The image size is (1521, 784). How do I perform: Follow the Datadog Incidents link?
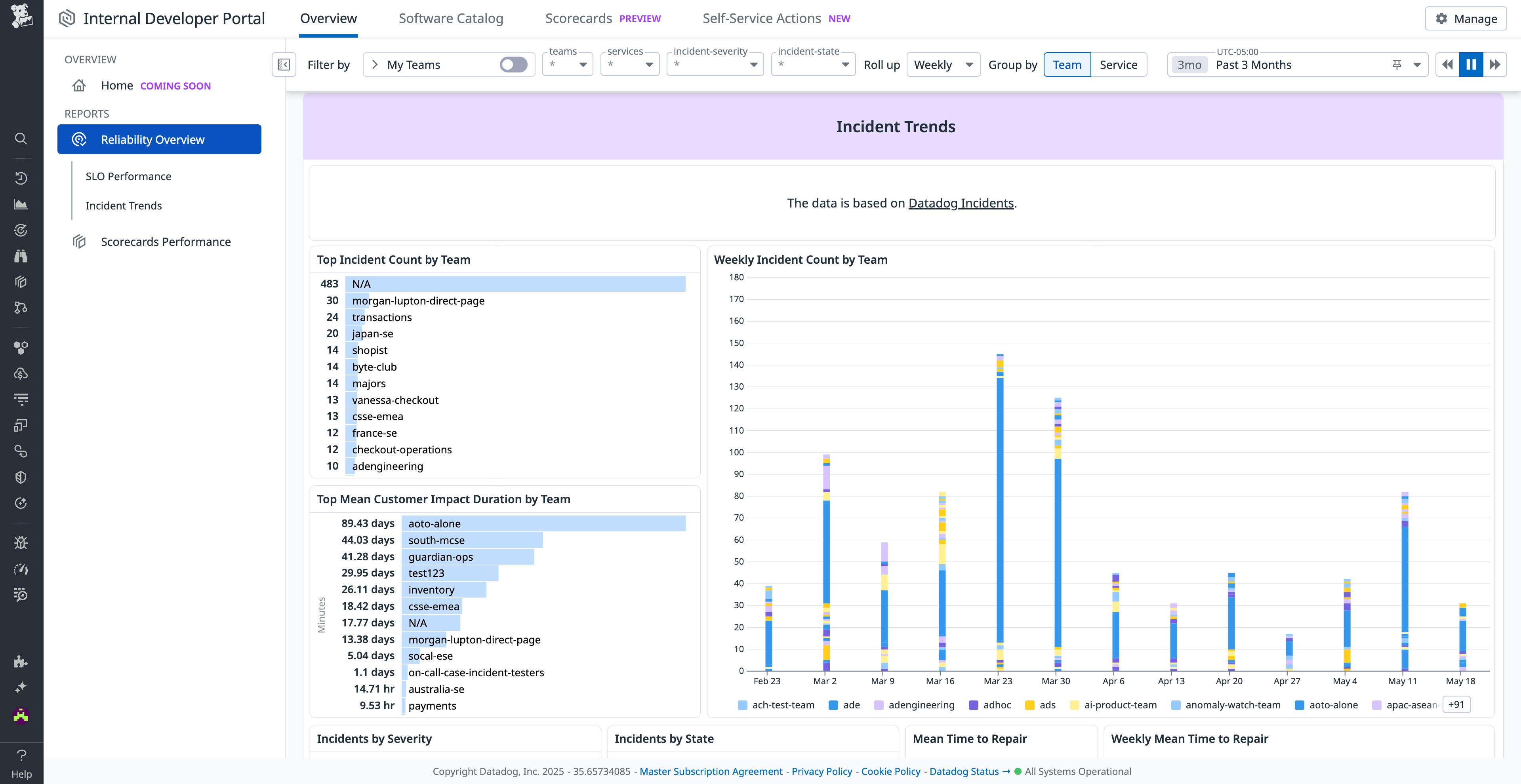click(x=959, y=202)
